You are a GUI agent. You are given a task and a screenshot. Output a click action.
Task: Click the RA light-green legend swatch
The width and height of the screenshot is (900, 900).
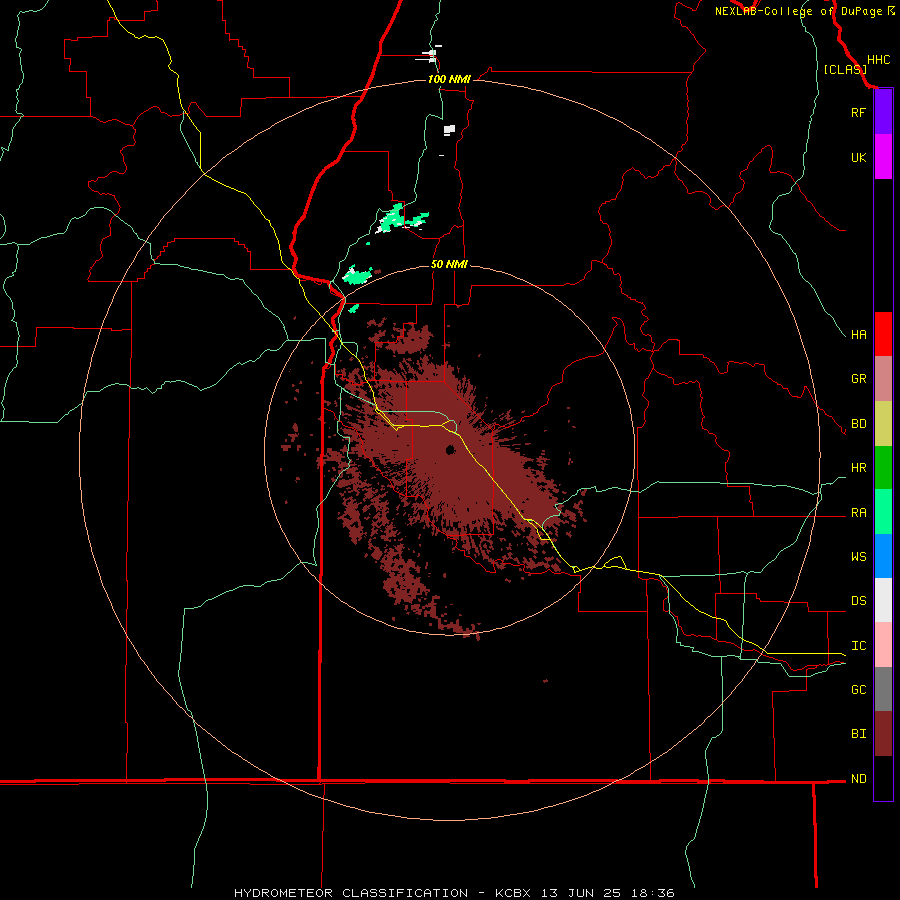pos(883,512)
